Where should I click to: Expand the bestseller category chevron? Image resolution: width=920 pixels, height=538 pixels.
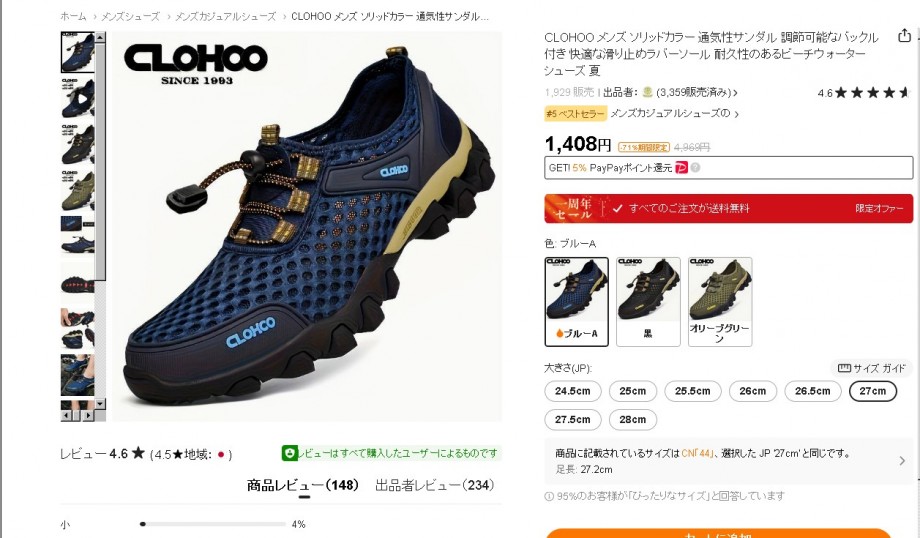coord(737,114)
